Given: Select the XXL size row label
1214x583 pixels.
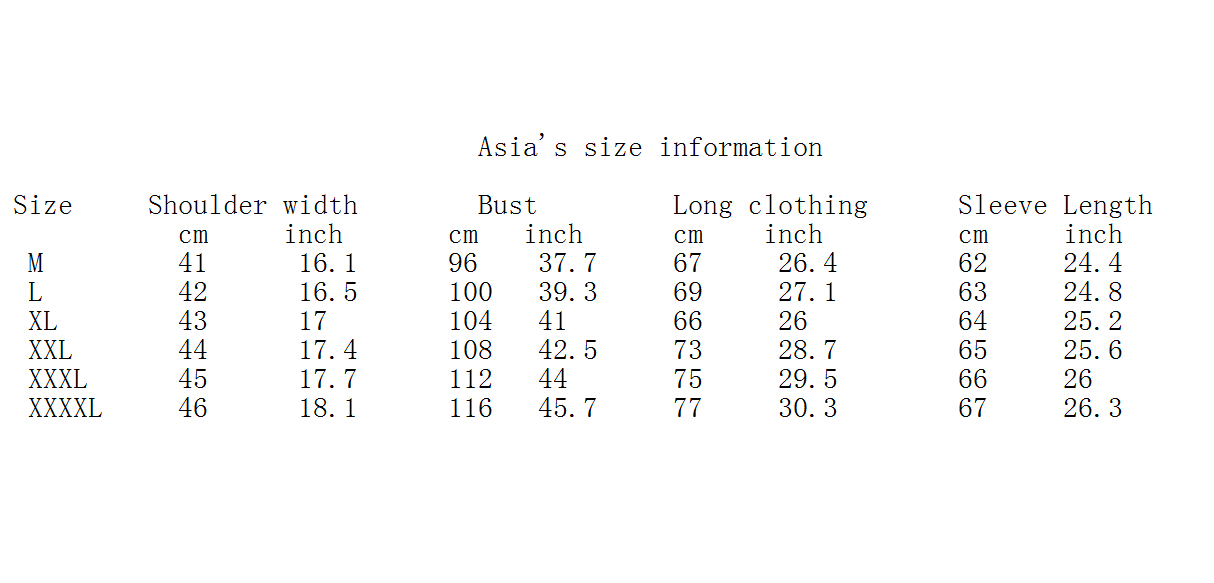Looking at the screenshot, I should (50, 351).
